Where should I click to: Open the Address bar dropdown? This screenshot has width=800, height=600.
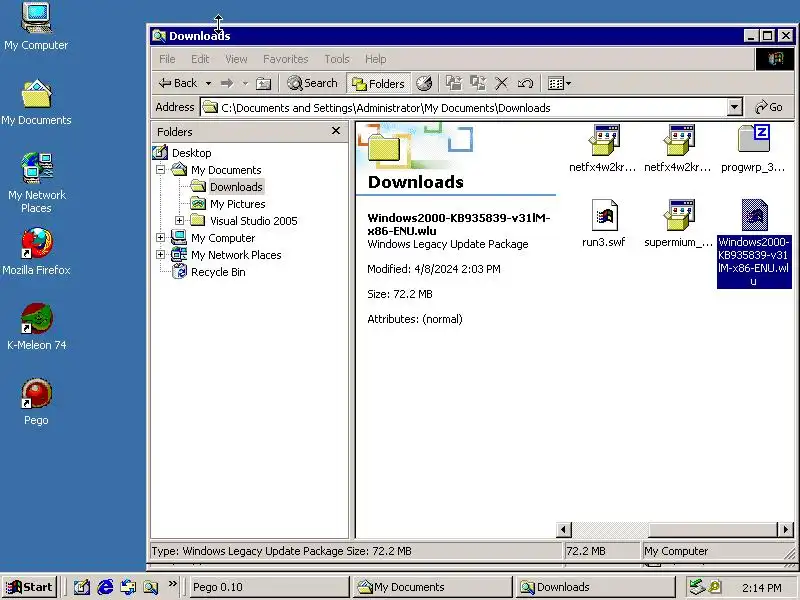pyautogui.click(x=734, y=107)
